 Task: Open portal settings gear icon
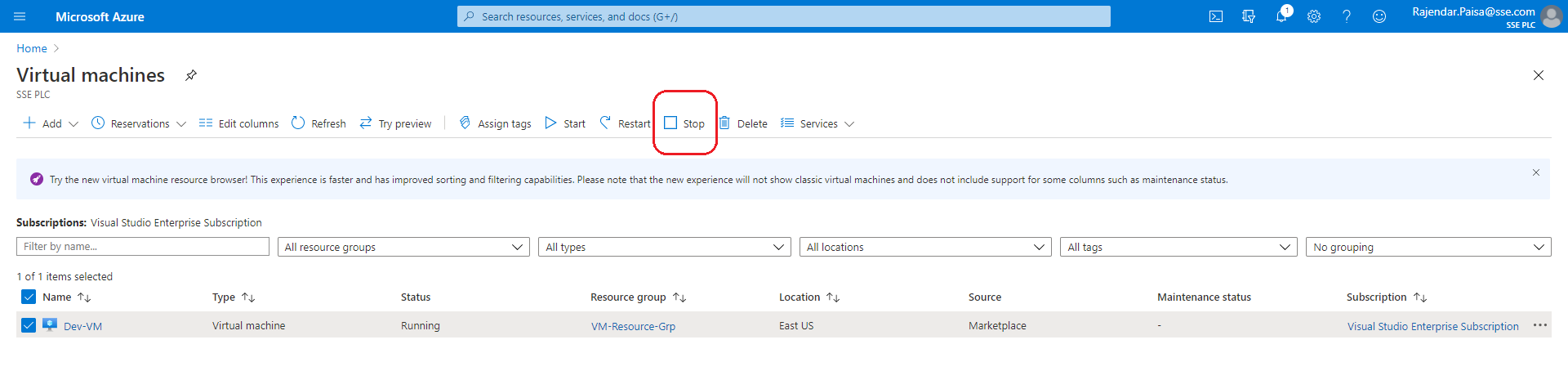click(1314, 16)
